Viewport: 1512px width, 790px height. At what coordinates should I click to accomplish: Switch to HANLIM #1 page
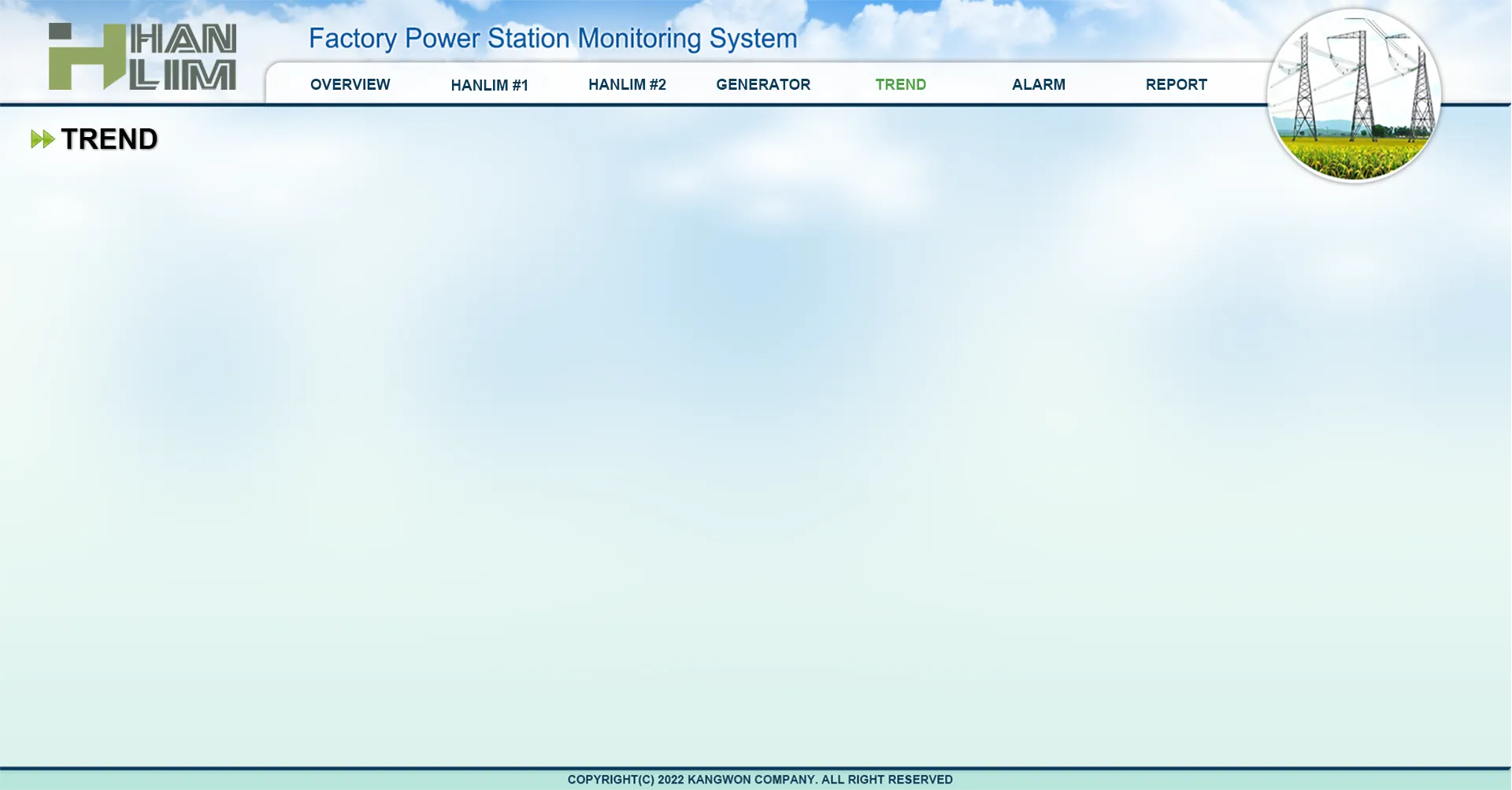click(489, 85)
